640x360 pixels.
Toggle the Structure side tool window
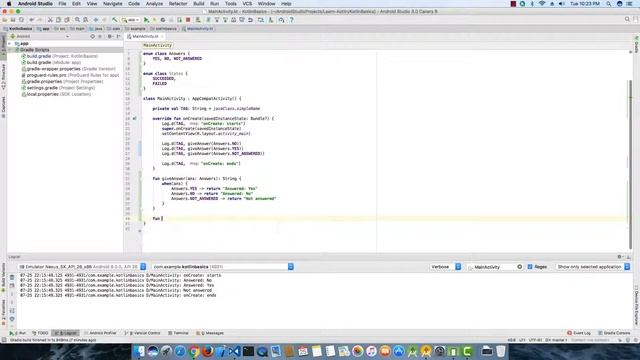point(3,76)
